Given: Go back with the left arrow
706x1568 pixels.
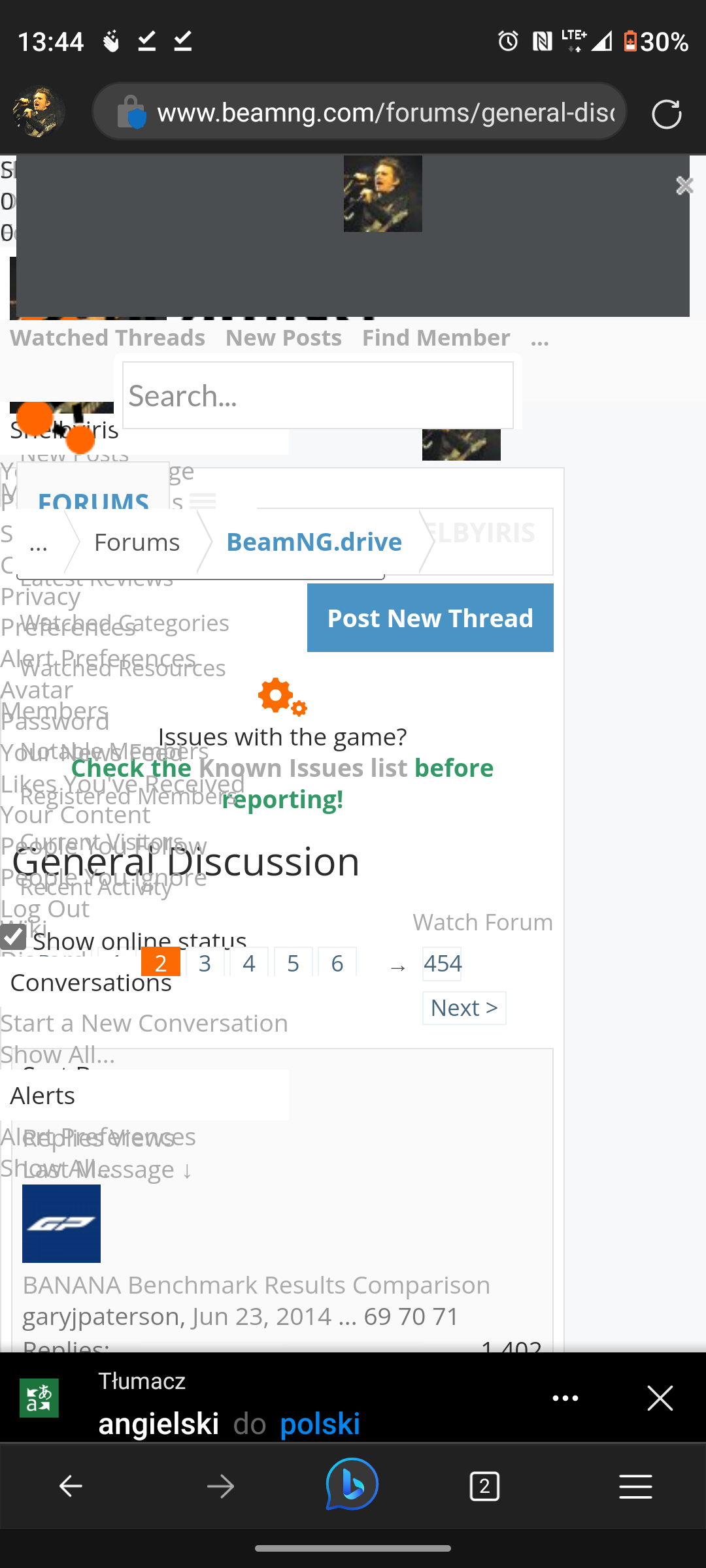Looking at the screenshot, I should click(x=71, y=1486).
